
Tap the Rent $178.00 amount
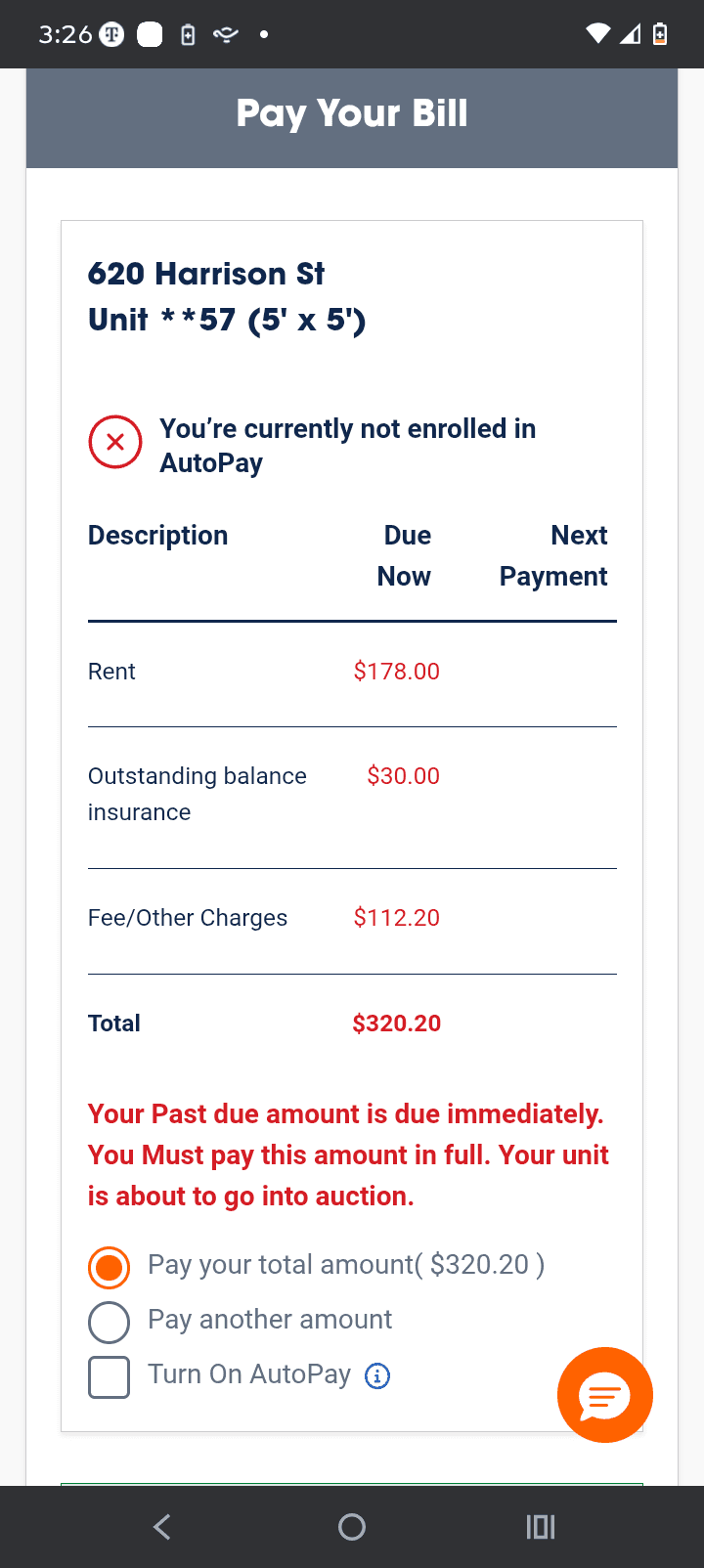pyautogui.click(x=397, y=672)
